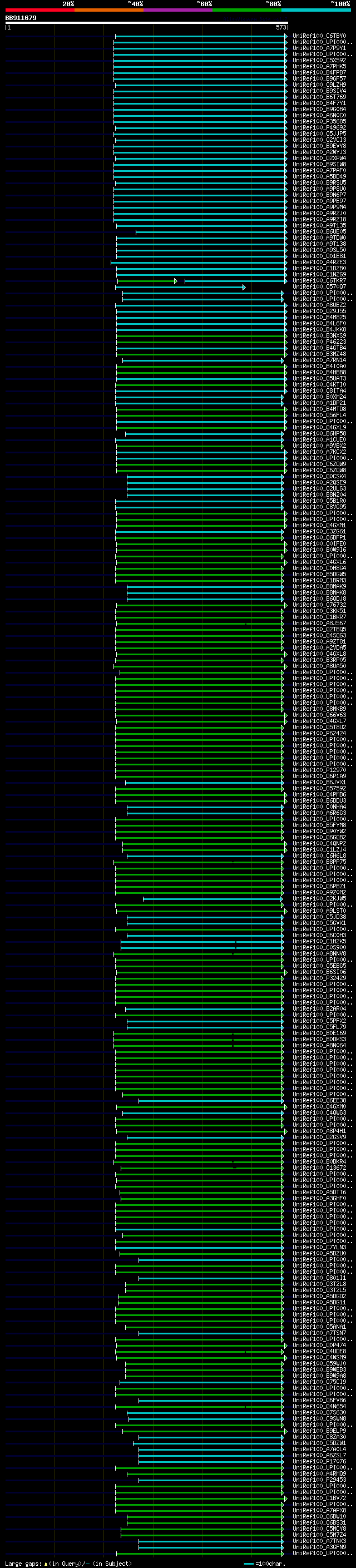The width and height of the screenshot is (356, 1568).
Task: Open the UniRef100_B4FPB7 entry
Action: (x=319, y=72)
